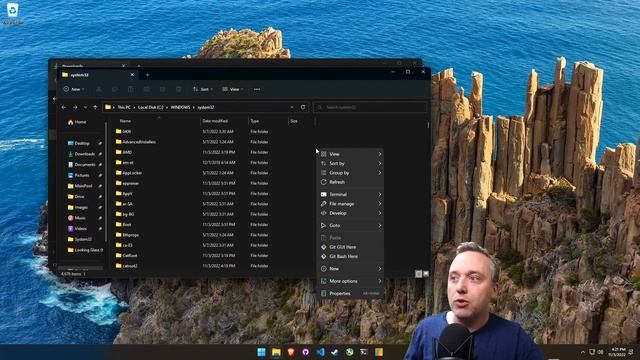Open the Windows Start menu
This screenshot has width=640, height=360.
coord(261,352)
